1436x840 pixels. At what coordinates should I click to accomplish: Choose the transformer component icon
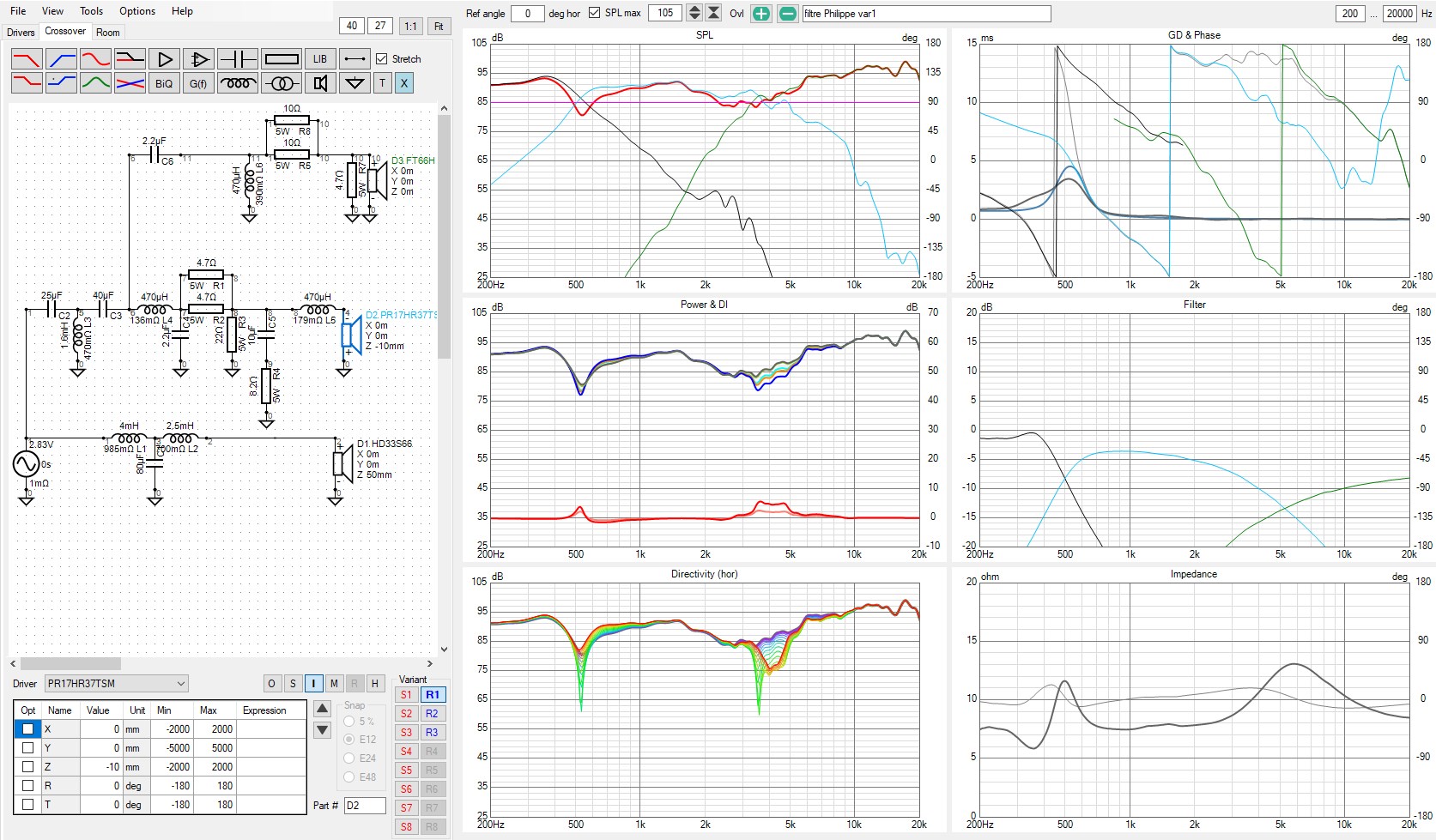click(x=282, y=83)
